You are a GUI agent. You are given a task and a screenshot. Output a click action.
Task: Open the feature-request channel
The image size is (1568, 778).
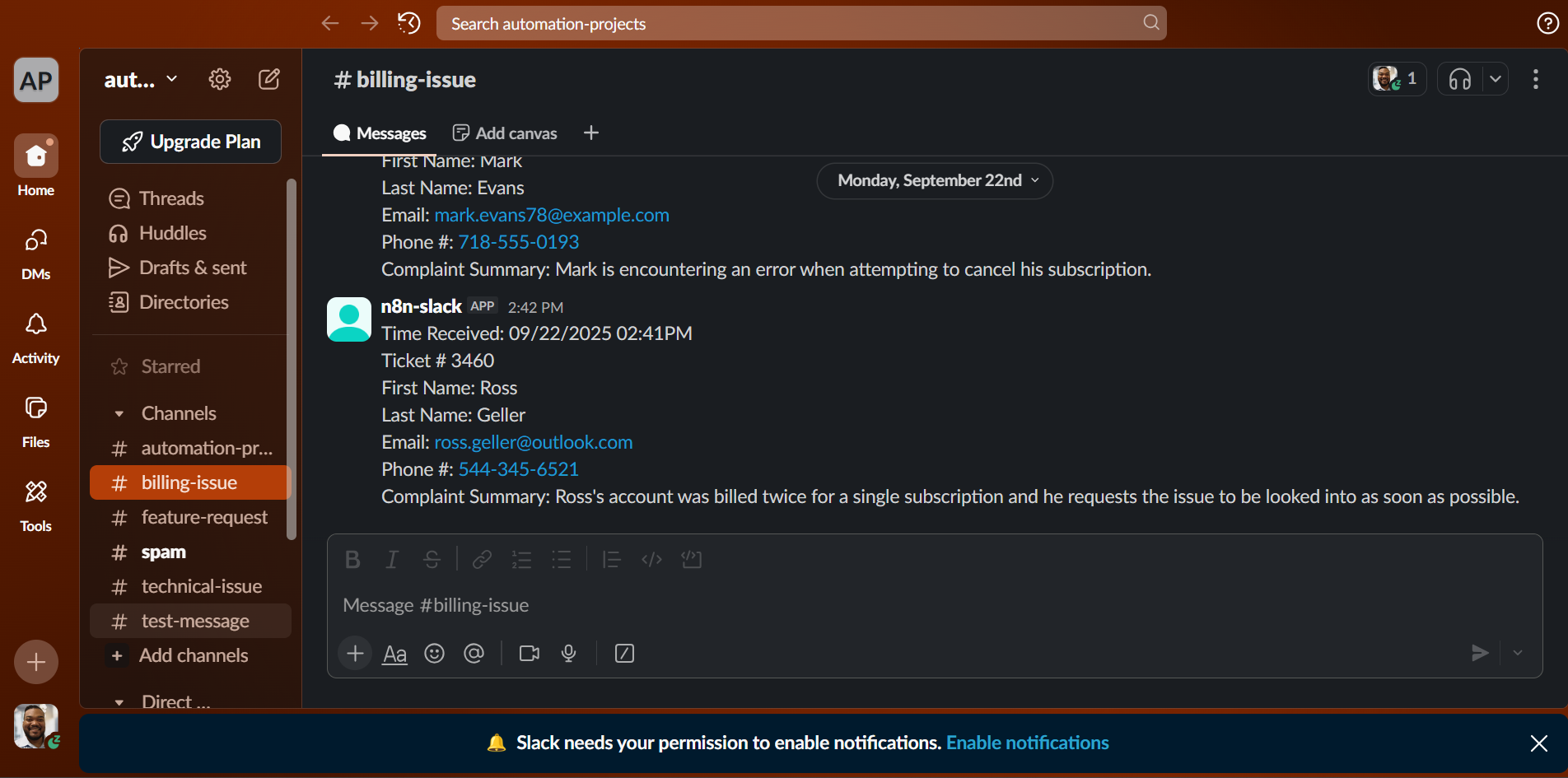tap(190, 517)
